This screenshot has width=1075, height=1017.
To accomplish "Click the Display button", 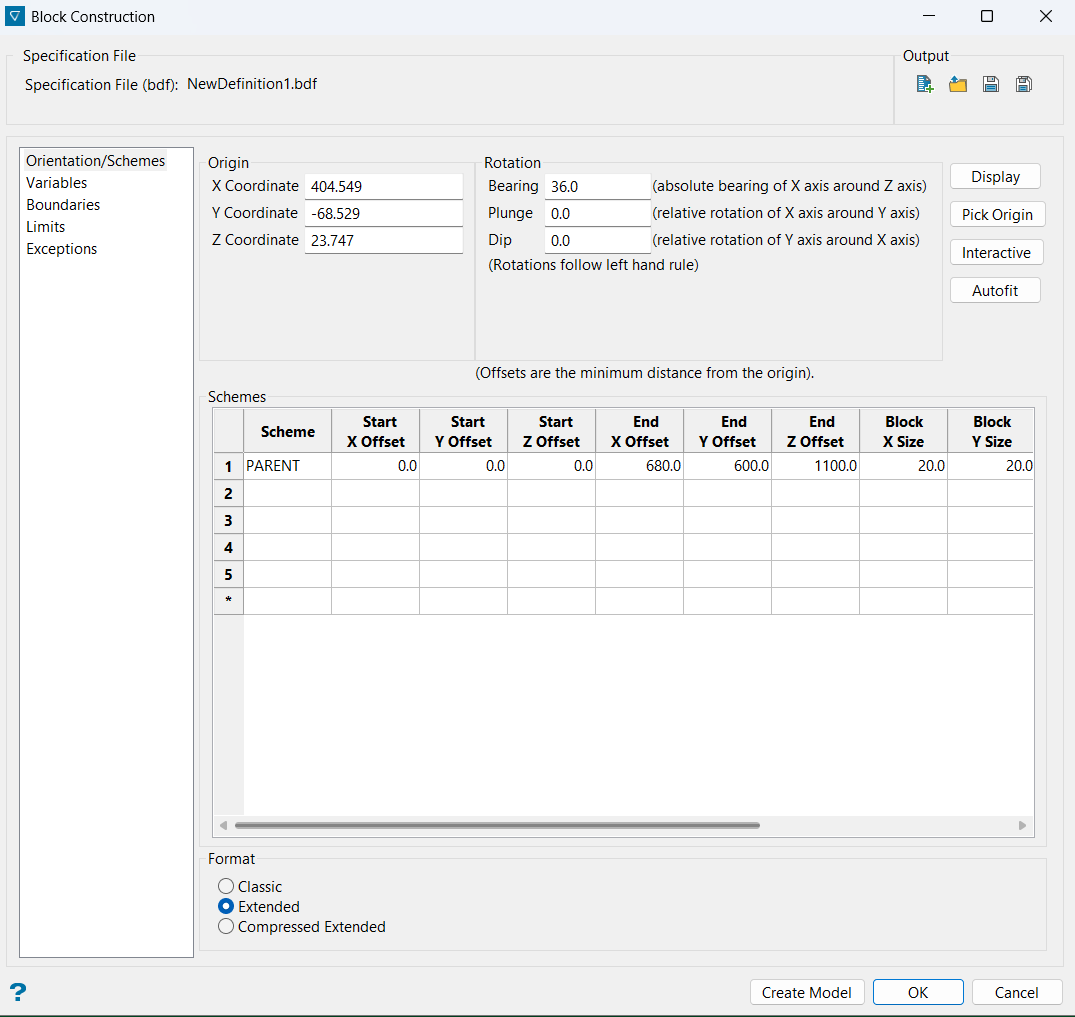I will (995, 176).
